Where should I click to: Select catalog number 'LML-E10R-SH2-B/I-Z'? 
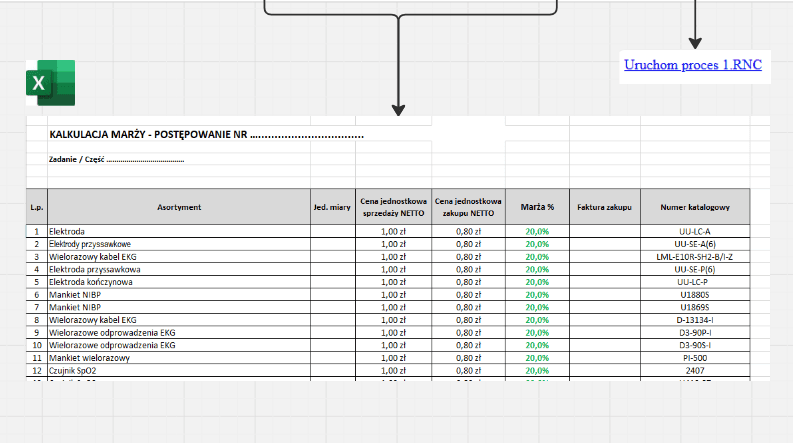695,257
